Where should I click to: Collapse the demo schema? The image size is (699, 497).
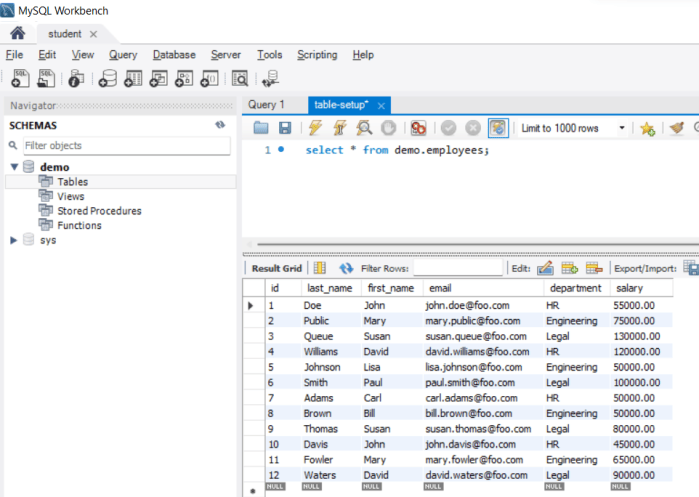click(x=14, y=167)
